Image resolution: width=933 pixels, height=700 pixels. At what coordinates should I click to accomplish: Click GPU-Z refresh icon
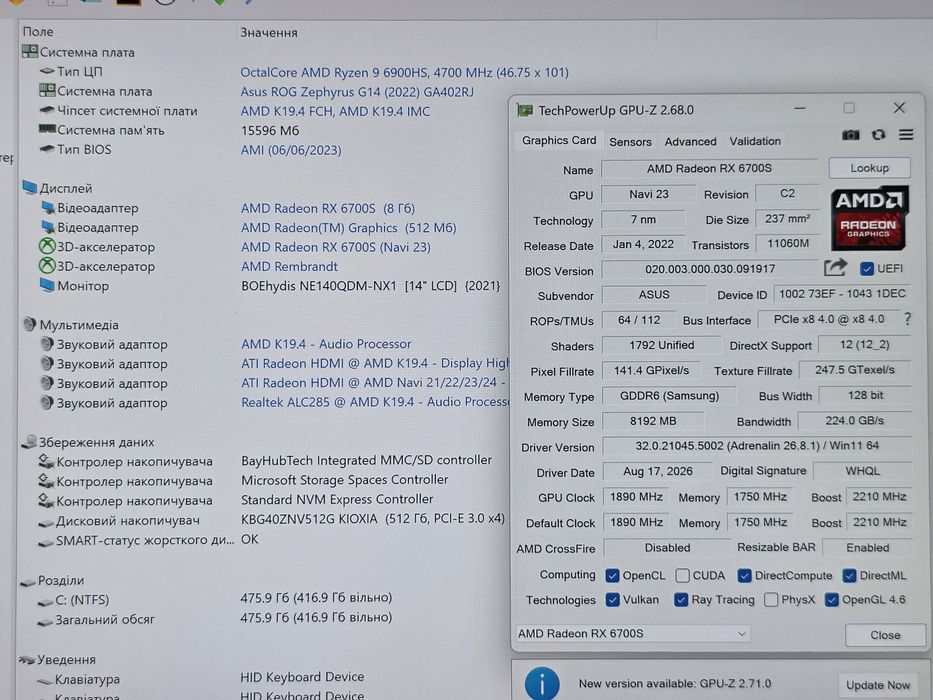878,135
